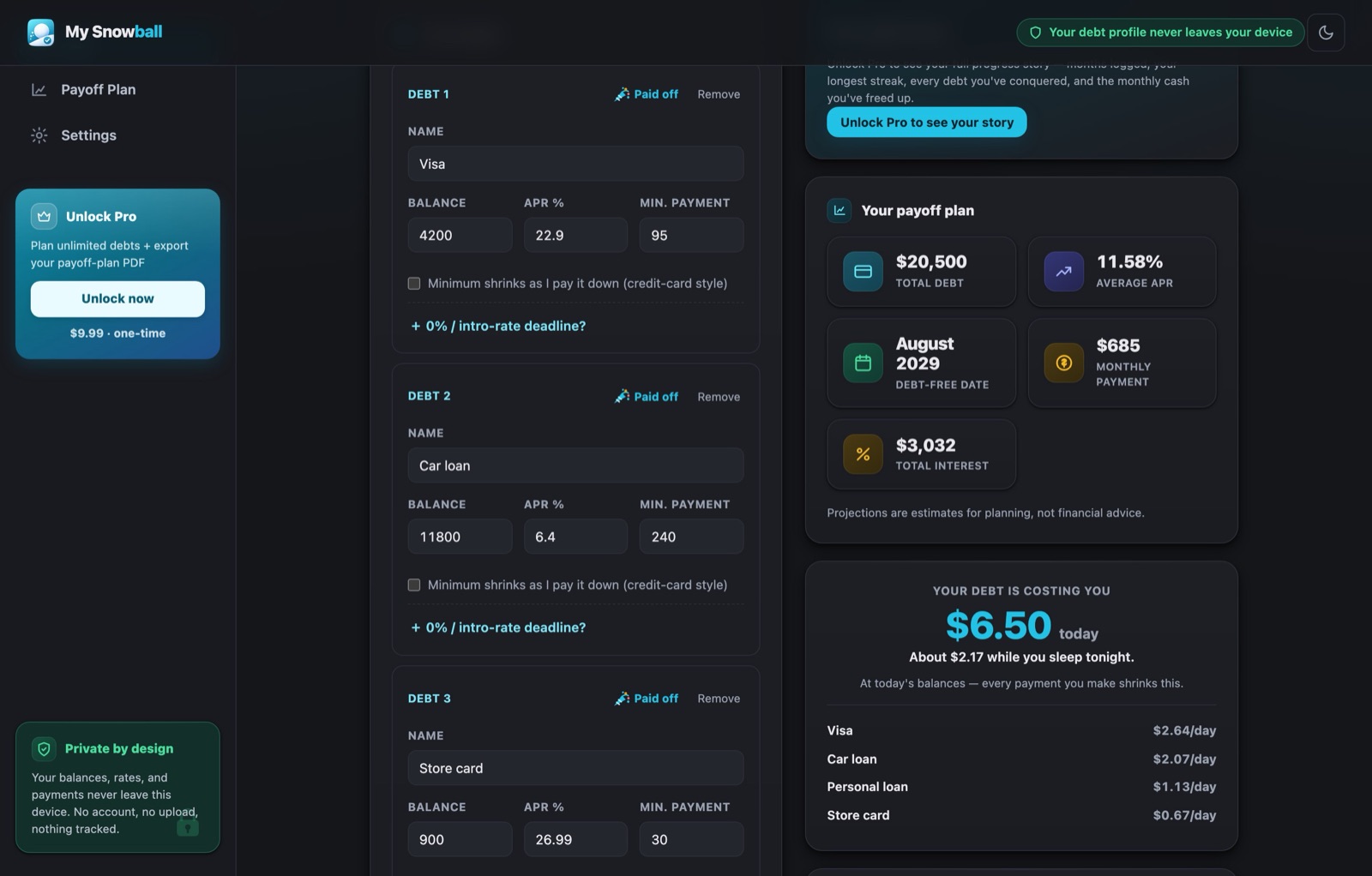1372x876 pixels.
Task: Click the Private by design shield icon
Action: 44,749
